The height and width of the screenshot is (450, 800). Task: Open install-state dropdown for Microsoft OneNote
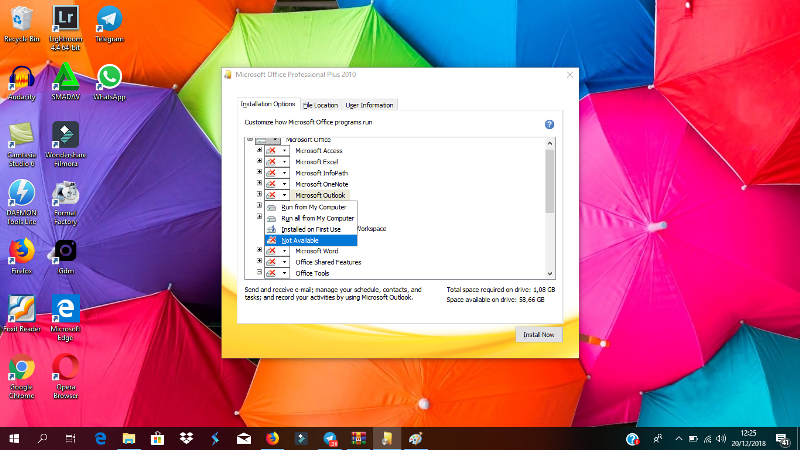point(277,184)
